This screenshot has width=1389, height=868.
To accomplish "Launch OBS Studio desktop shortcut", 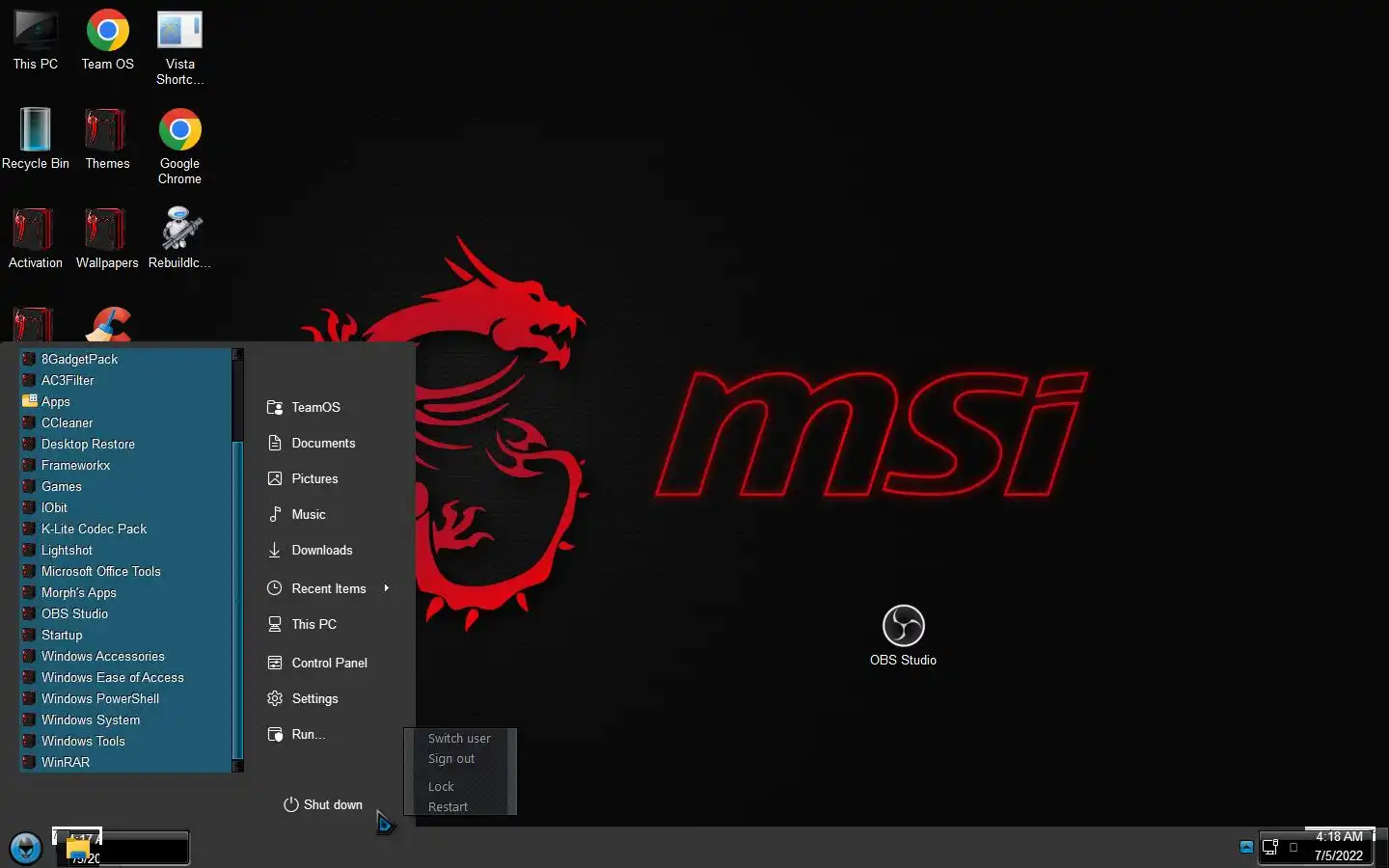I will (x=903, y=636).
